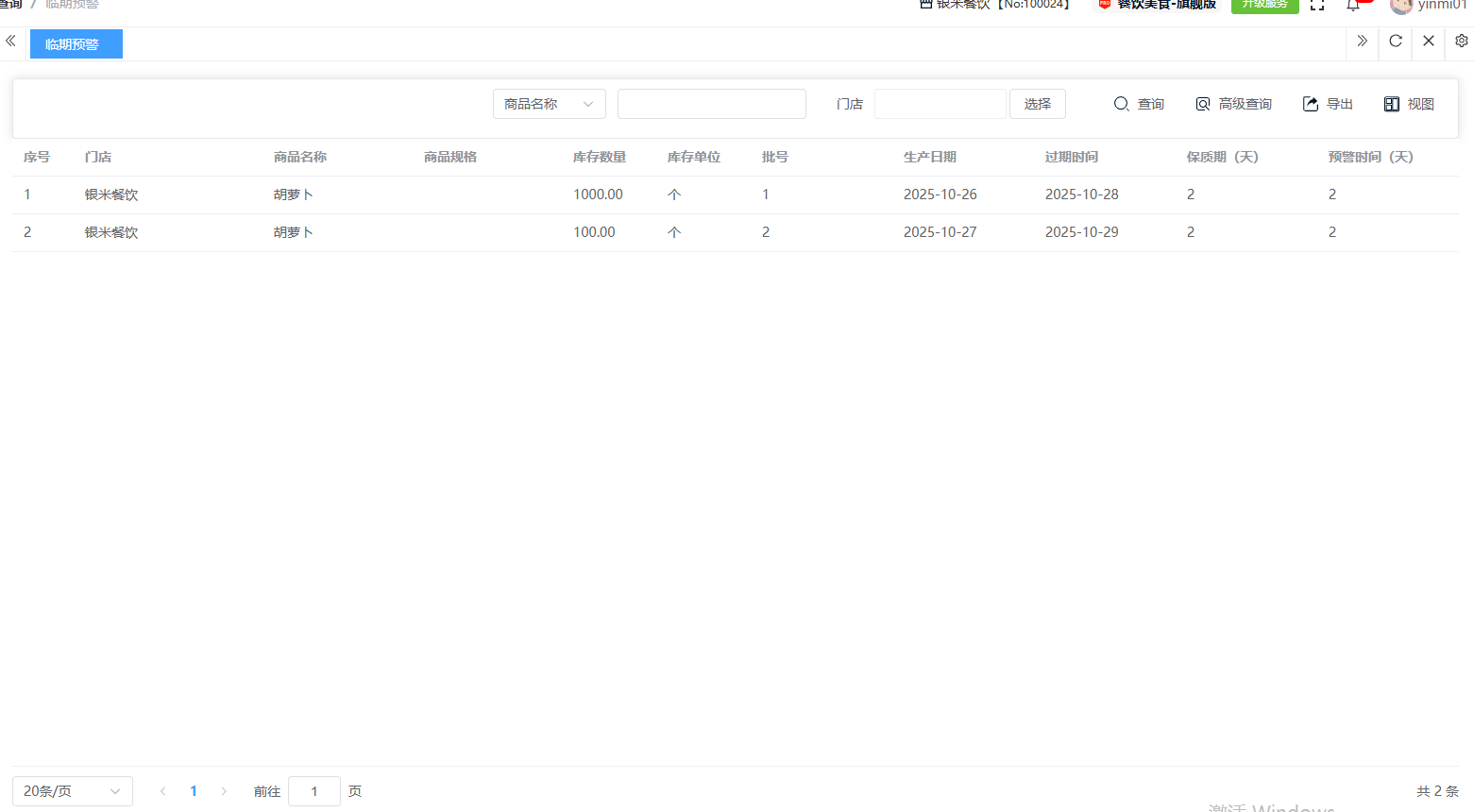
Task: Refresh the current tab page
Action: (1395, 42)
